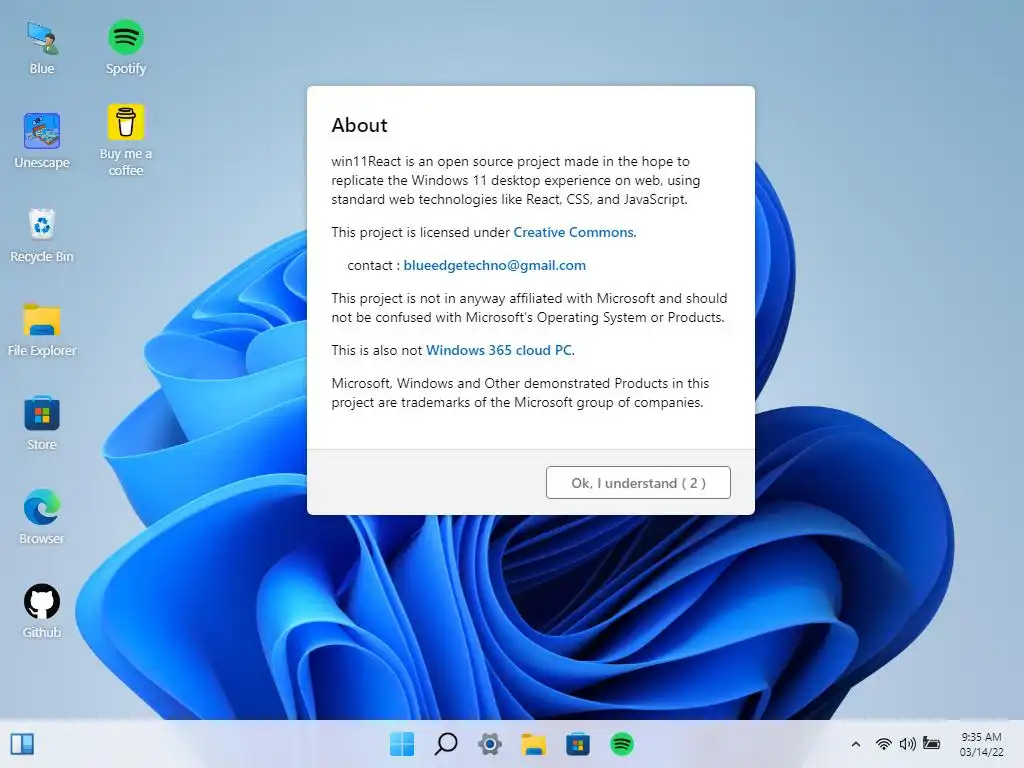Open the widgets panel in the taskbar
Screen dimensions: 1024x768
coord(22,744)
